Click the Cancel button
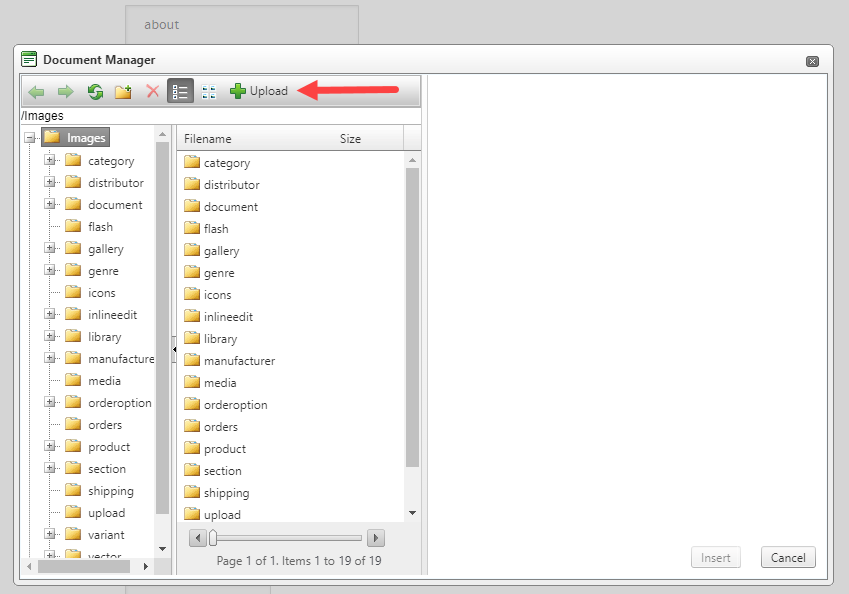Screen dimensions: 849x594 point(788,557)
